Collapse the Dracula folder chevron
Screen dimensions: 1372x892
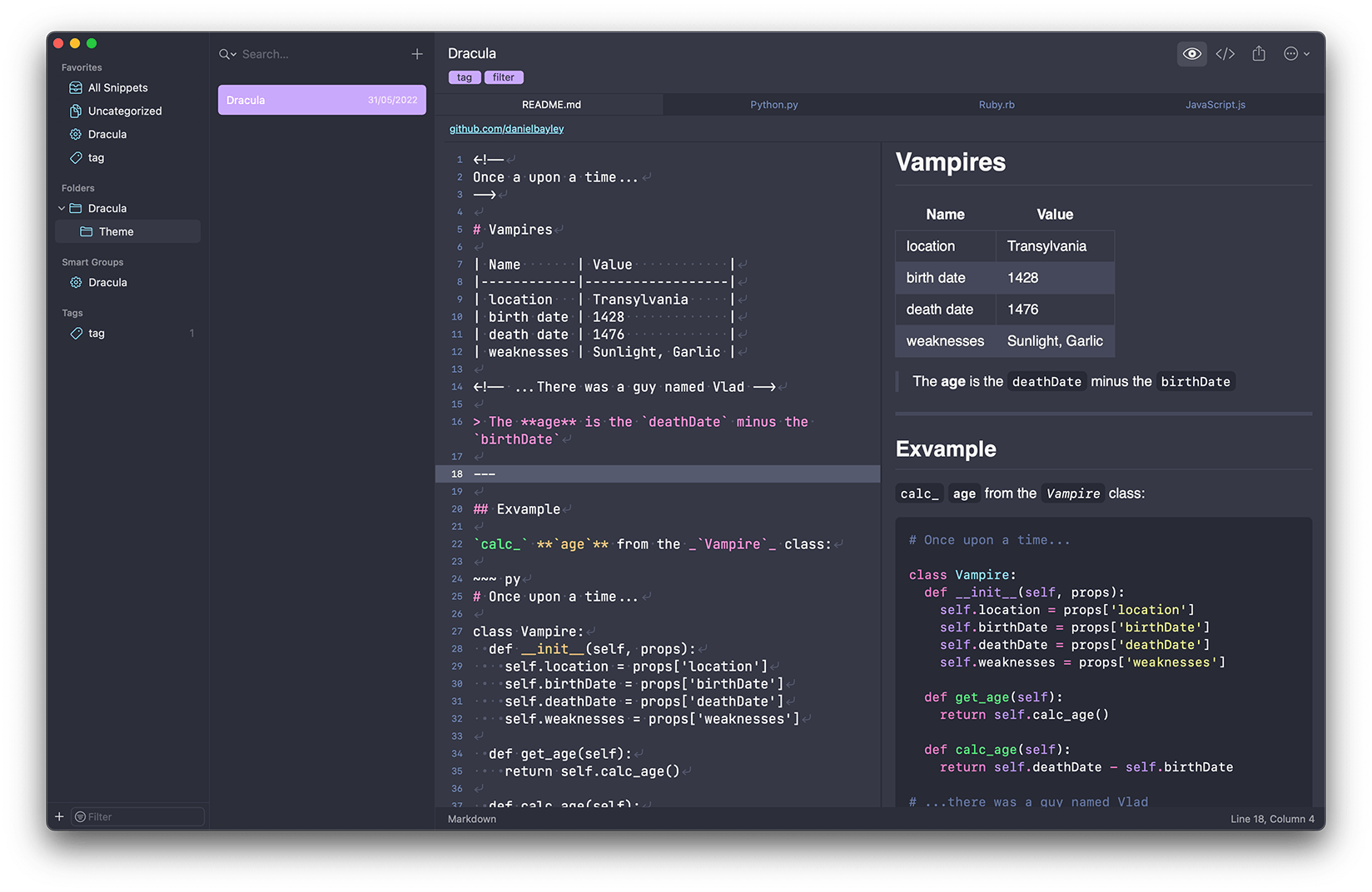[61, 208]
